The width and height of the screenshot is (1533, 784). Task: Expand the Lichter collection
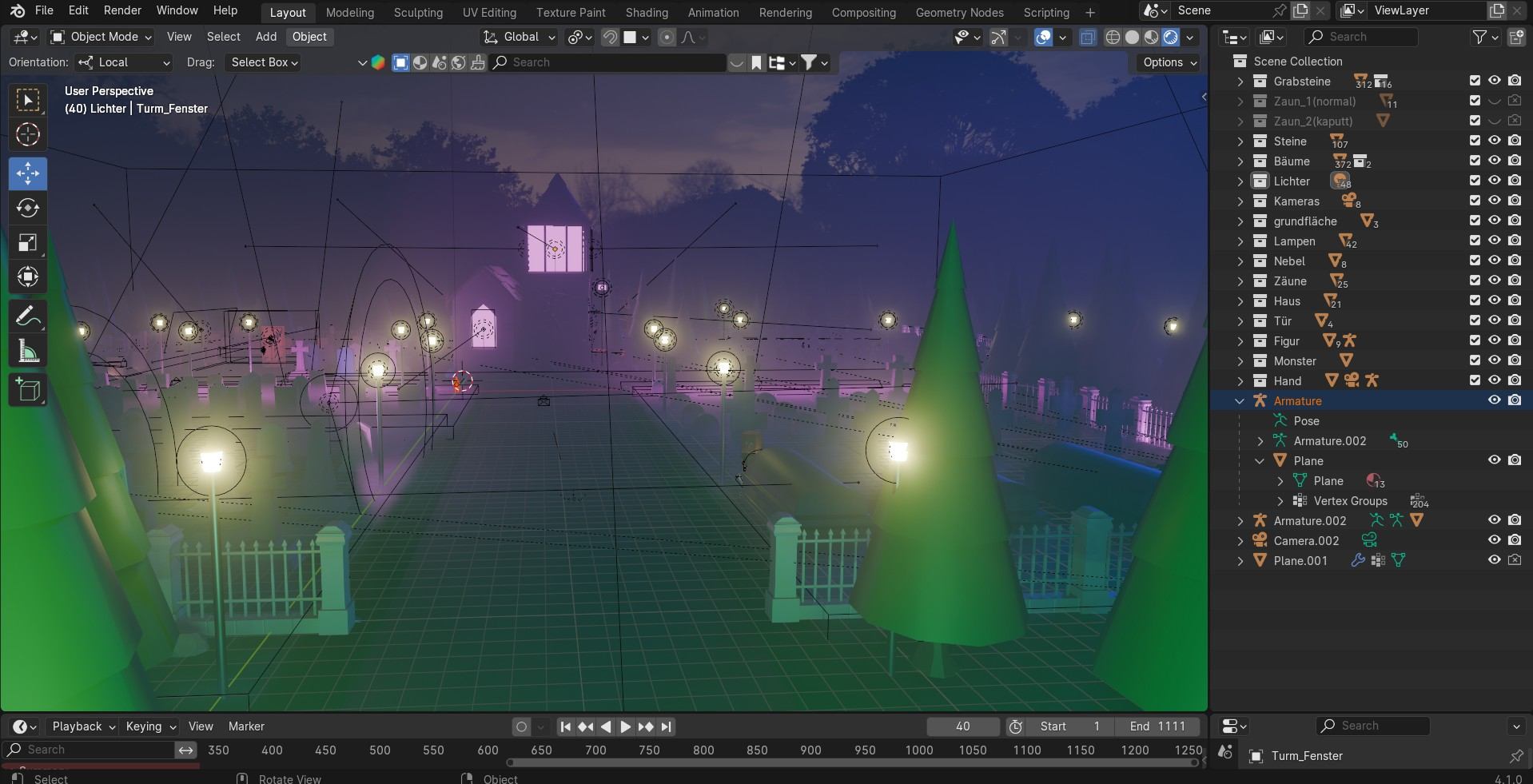click(1240, 181)
